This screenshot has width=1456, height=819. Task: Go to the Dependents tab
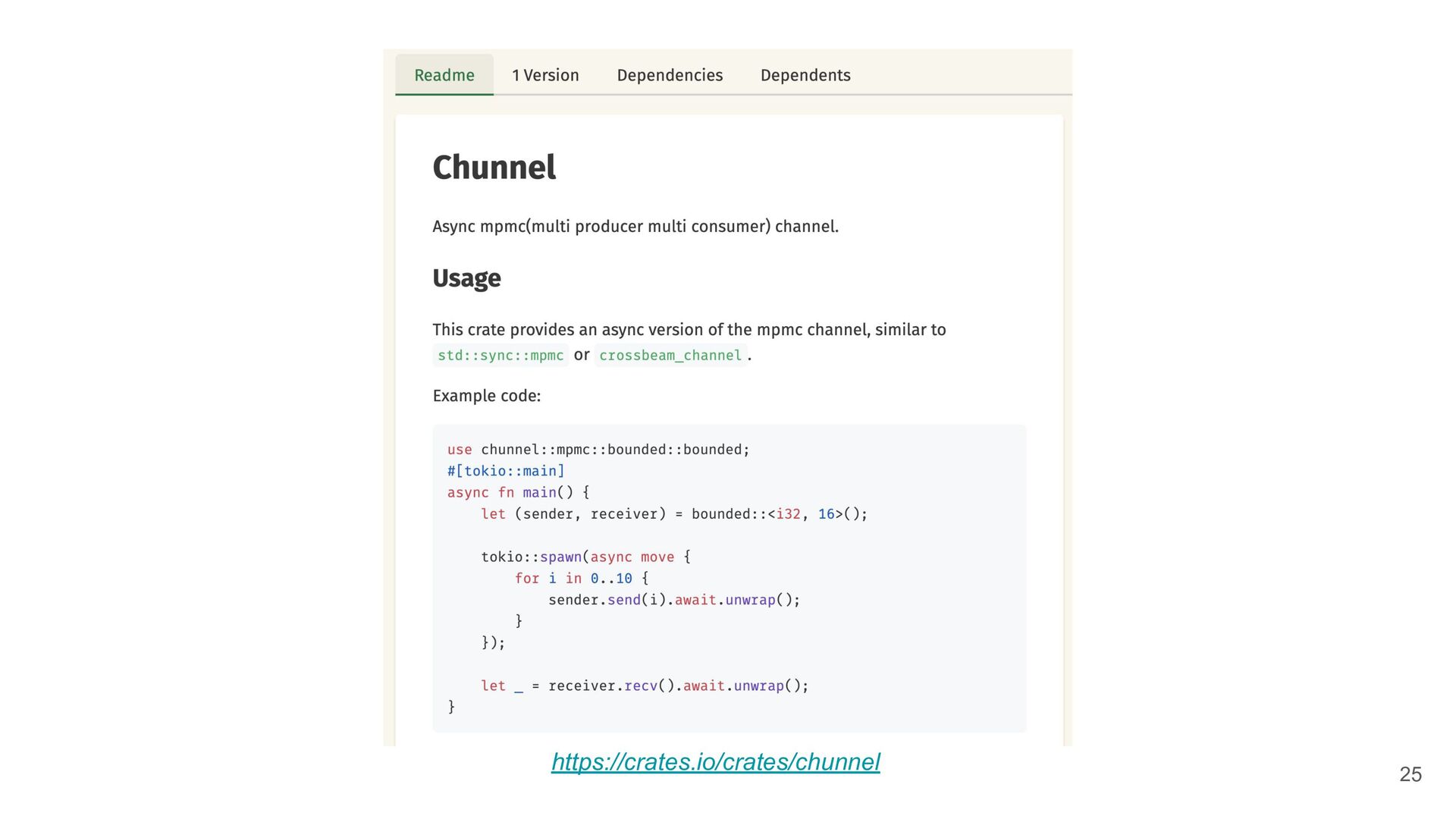[805, 75]
